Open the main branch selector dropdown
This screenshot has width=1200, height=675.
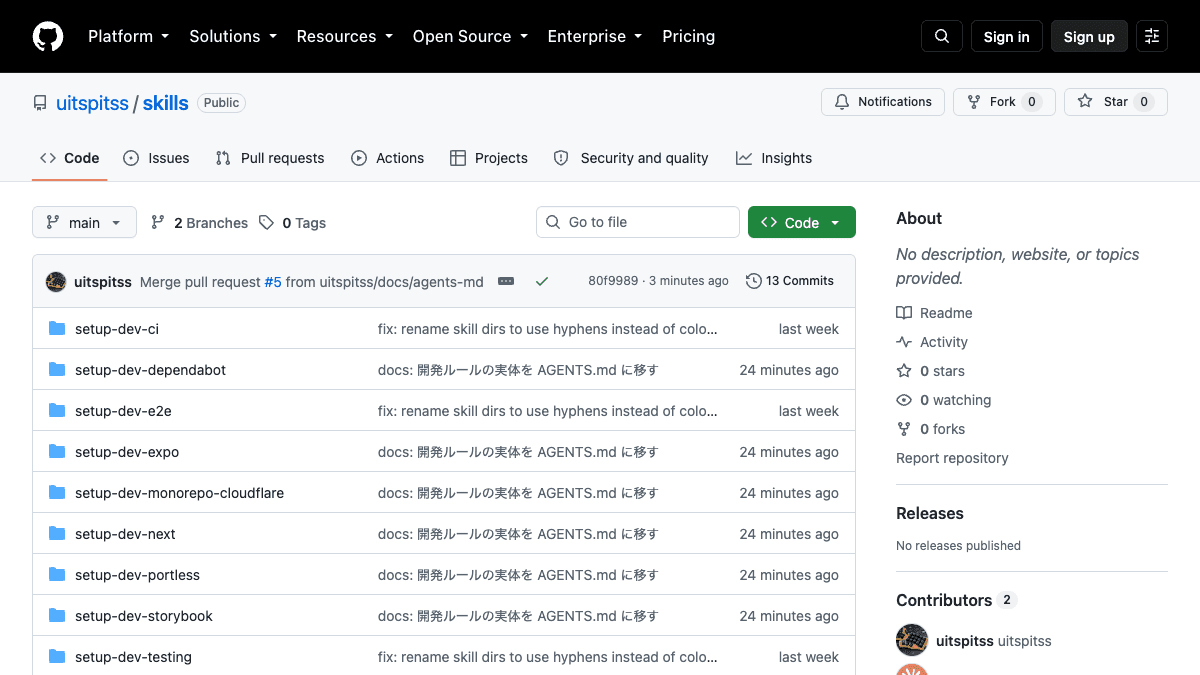84,222
